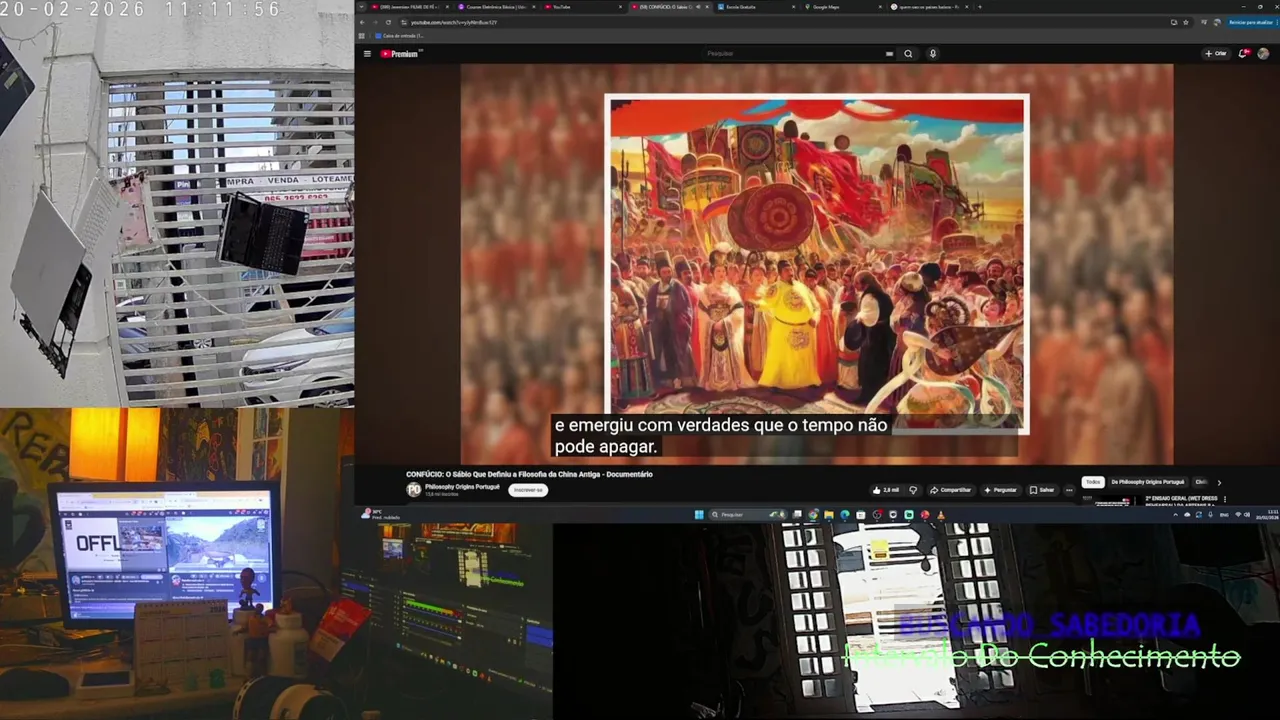1280x720 pixels.
Task: Expand next filter chips with right chevron
Action: tap(1219, 482)
